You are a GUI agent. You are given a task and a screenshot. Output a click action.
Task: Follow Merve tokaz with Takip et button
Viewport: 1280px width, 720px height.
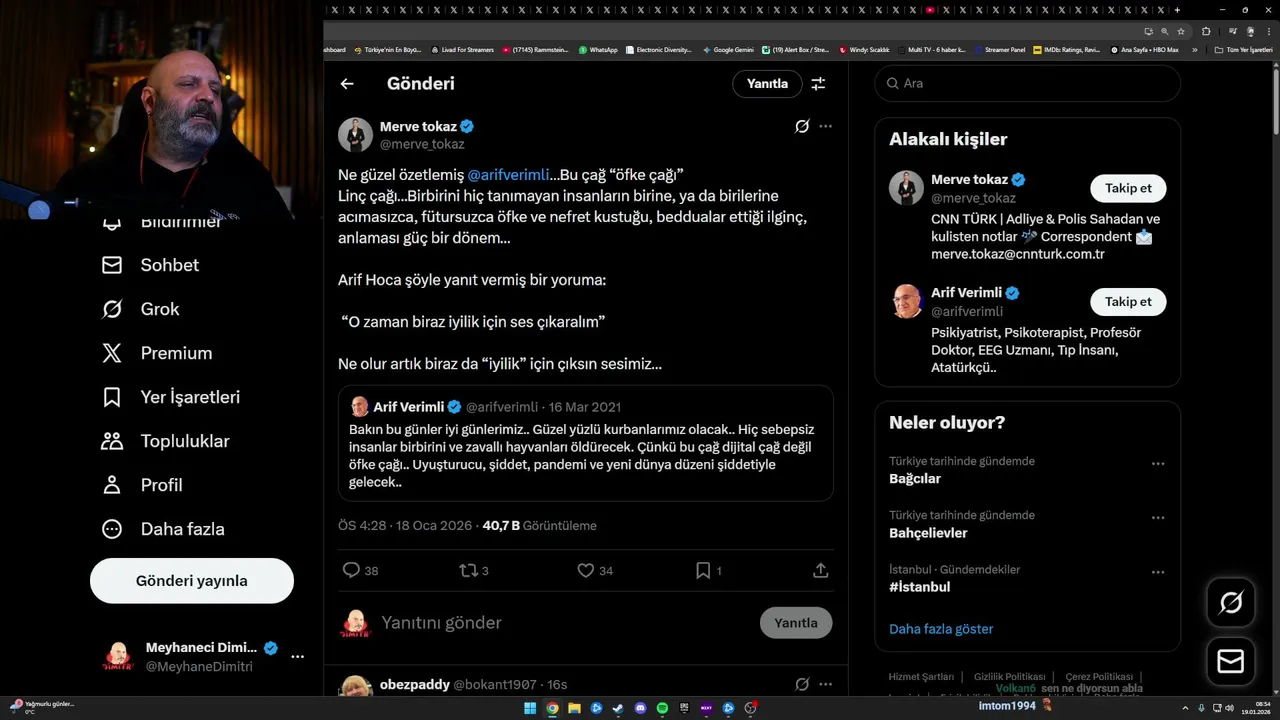[1128, 188]
